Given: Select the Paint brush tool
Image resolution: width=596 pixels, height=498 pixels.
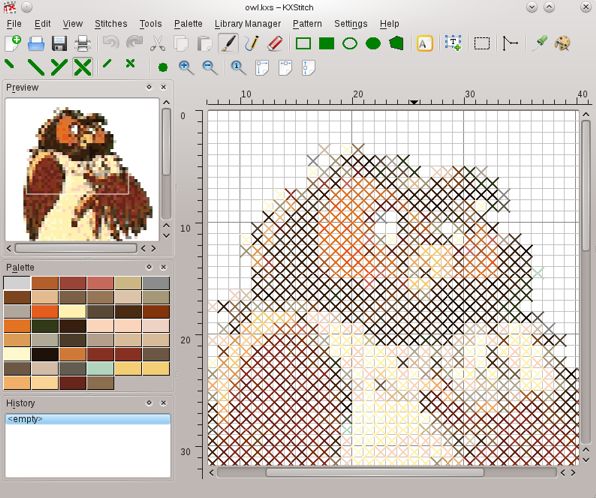Looking at the screenshot, I should pyautogui.click(x=228, y=43).
